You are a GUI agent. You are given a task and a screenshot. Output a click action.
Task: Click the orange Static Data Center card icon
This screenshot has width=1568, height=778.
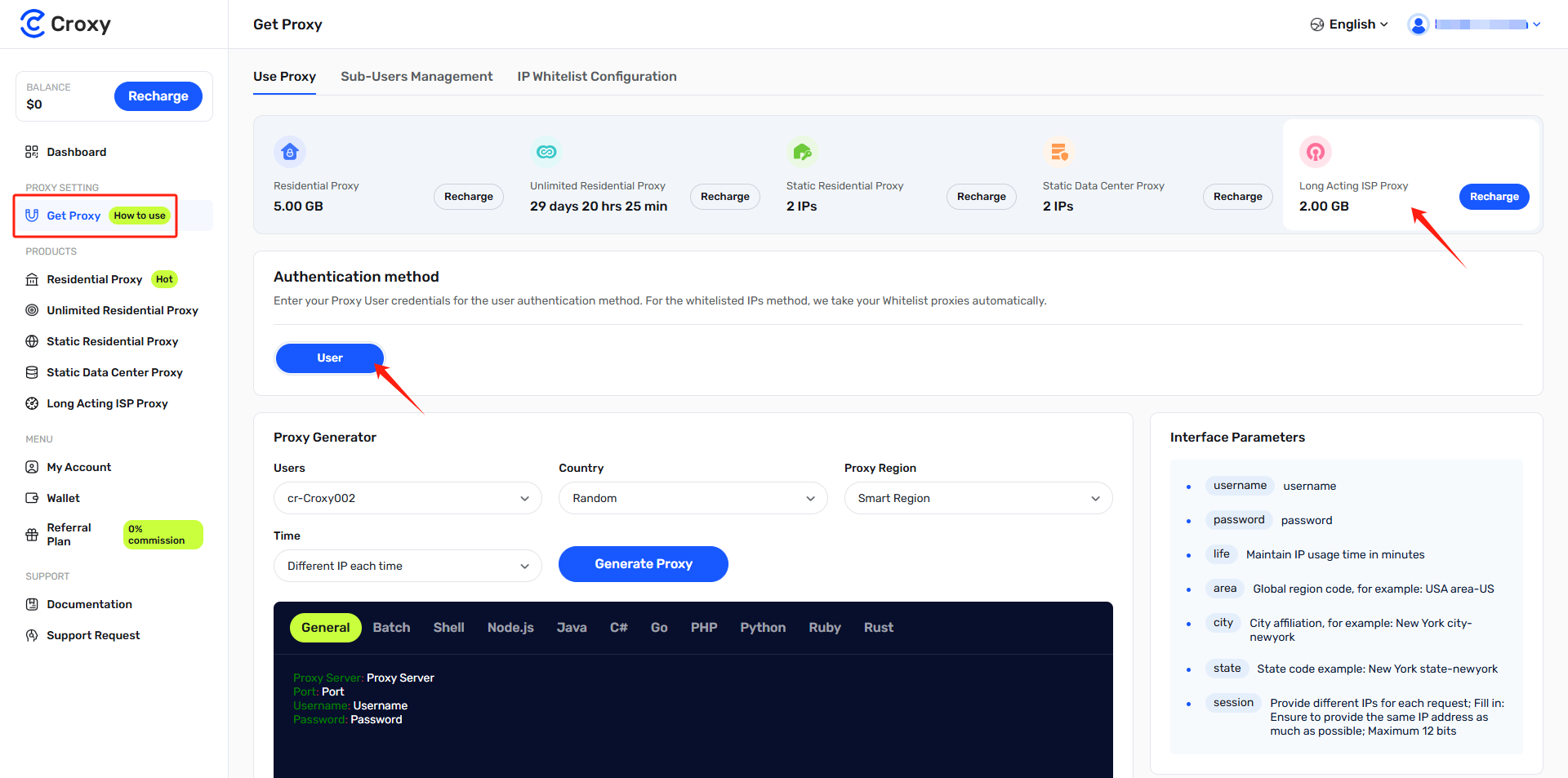pos(1059,152)
